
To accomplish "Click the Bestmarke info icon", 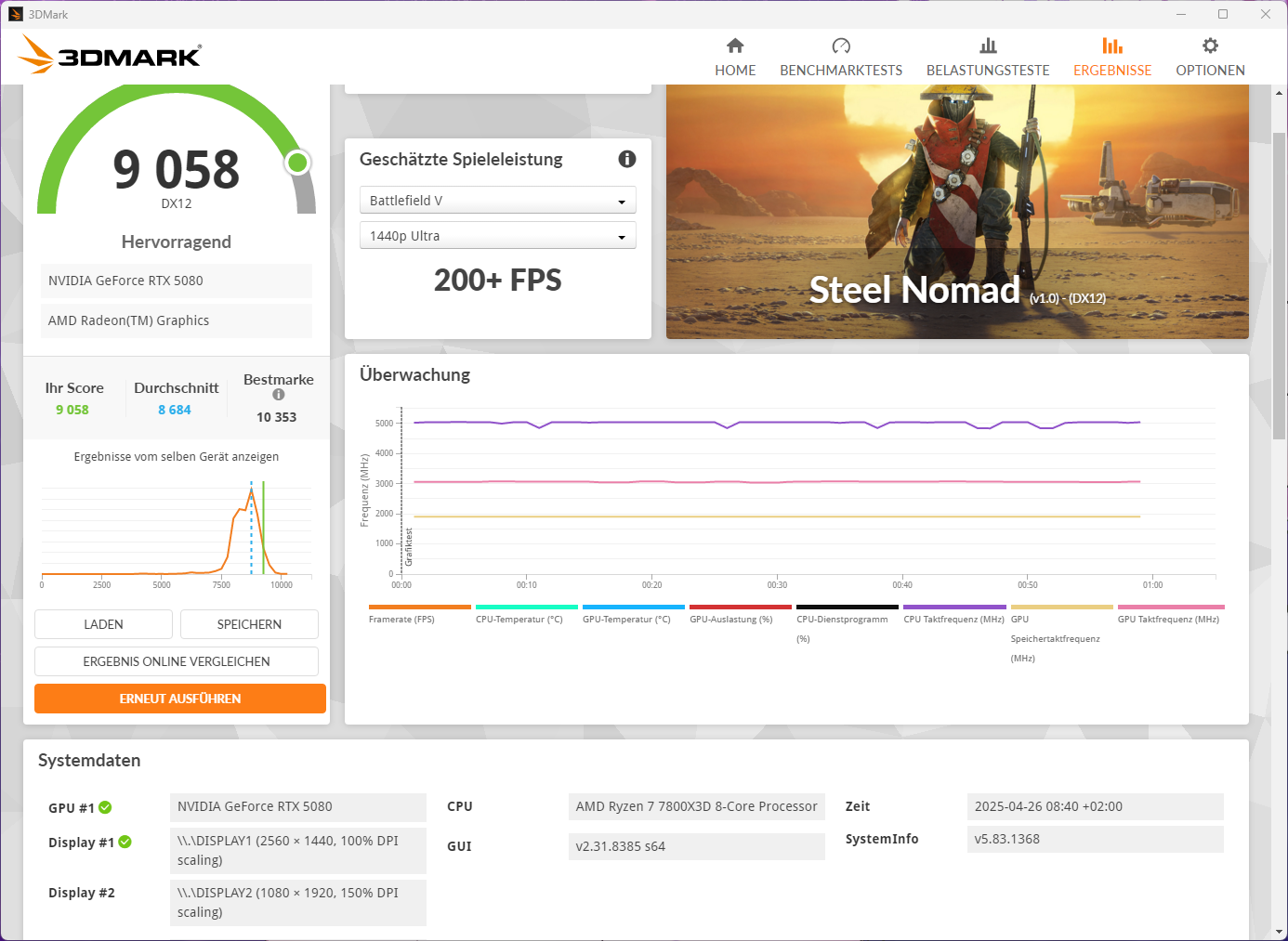I will pos(278,395).
